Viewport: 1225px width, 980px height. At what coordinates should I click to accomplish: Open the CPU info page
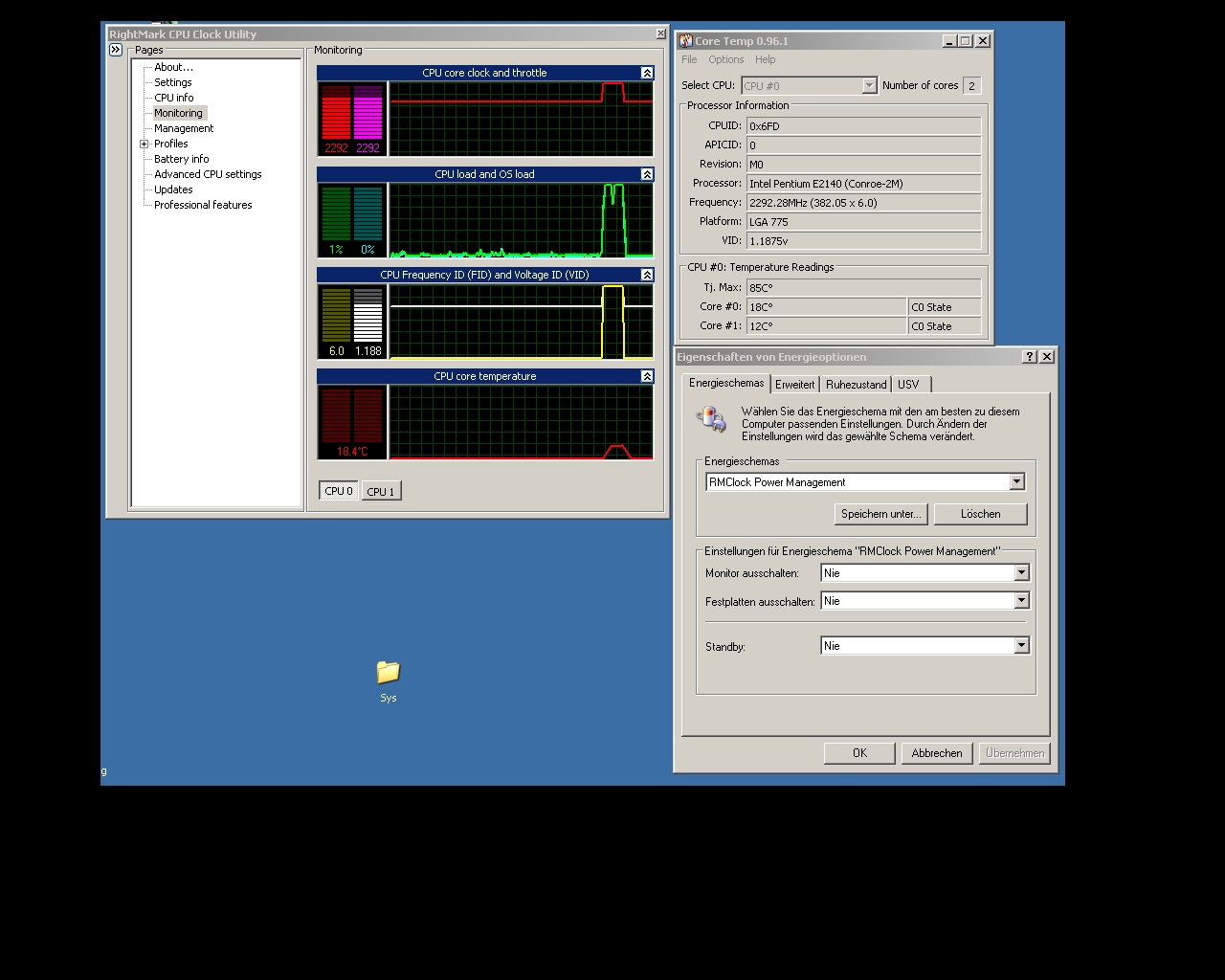(174, 98)
